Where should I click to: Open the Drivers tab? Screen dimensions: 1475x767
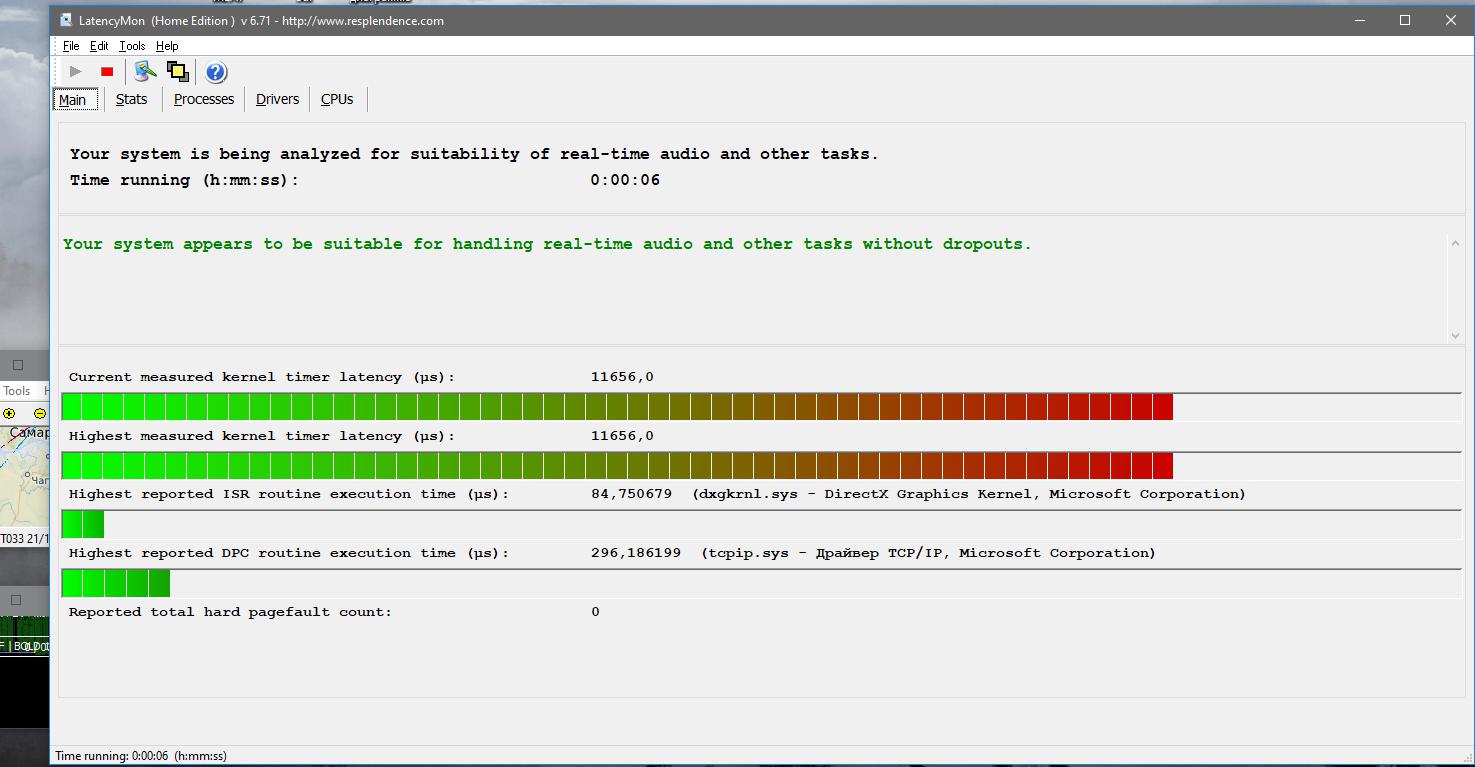pos(277,99)
